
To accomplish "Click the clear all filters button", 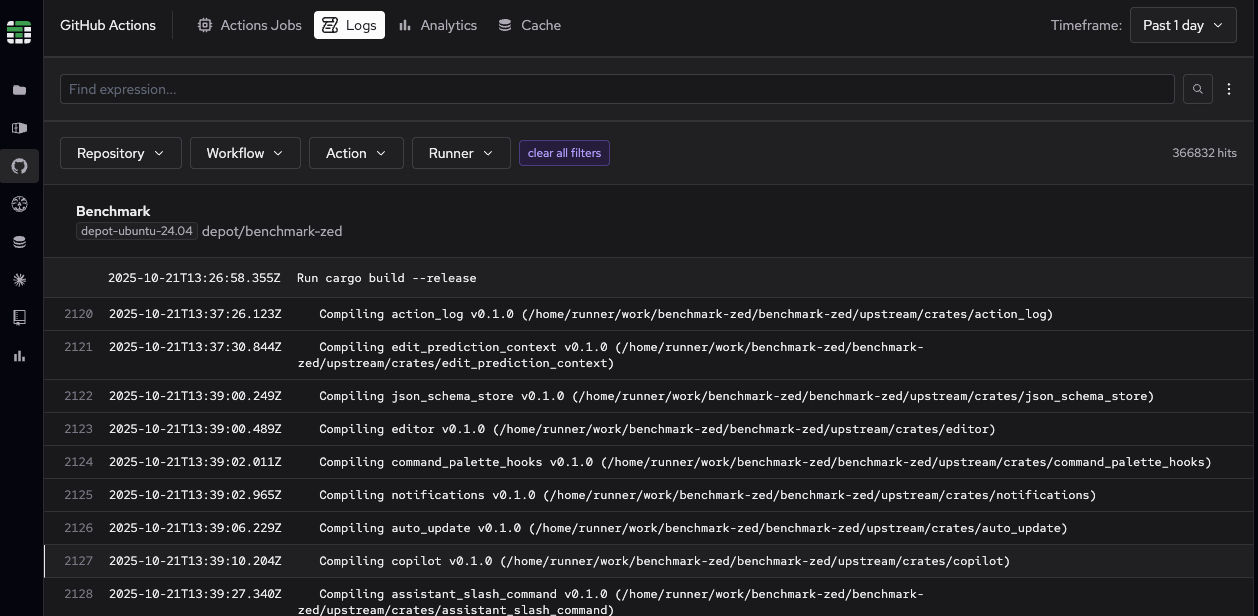I will click(x=564, y=153).
